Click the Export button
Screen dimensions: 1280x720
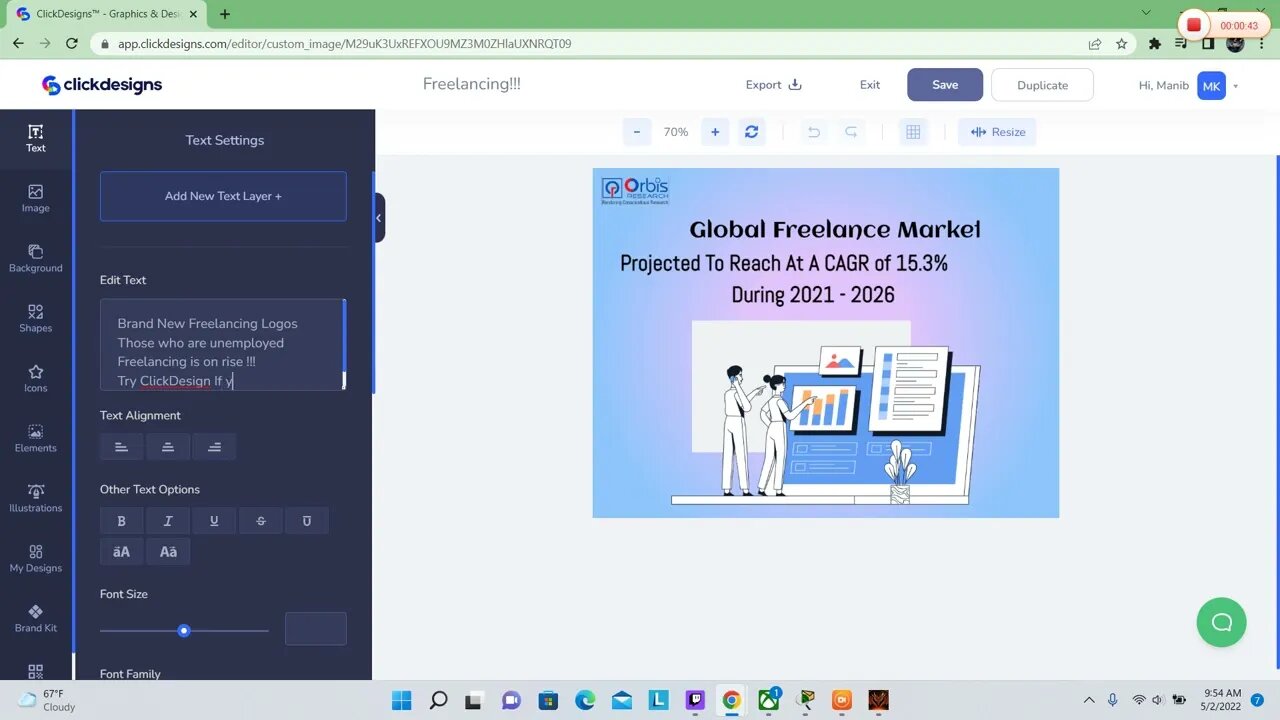tap(774, 85)
